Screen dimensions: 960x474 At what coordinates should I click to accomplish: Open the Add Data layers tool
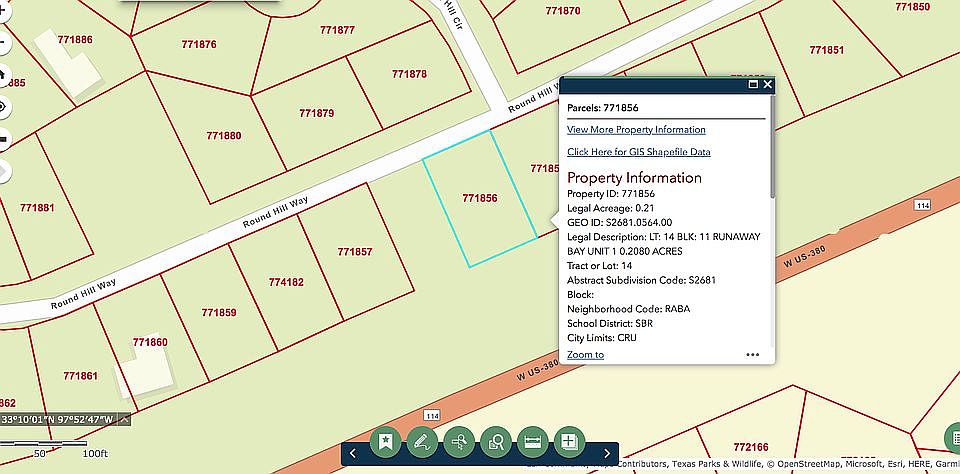[569, 441]
